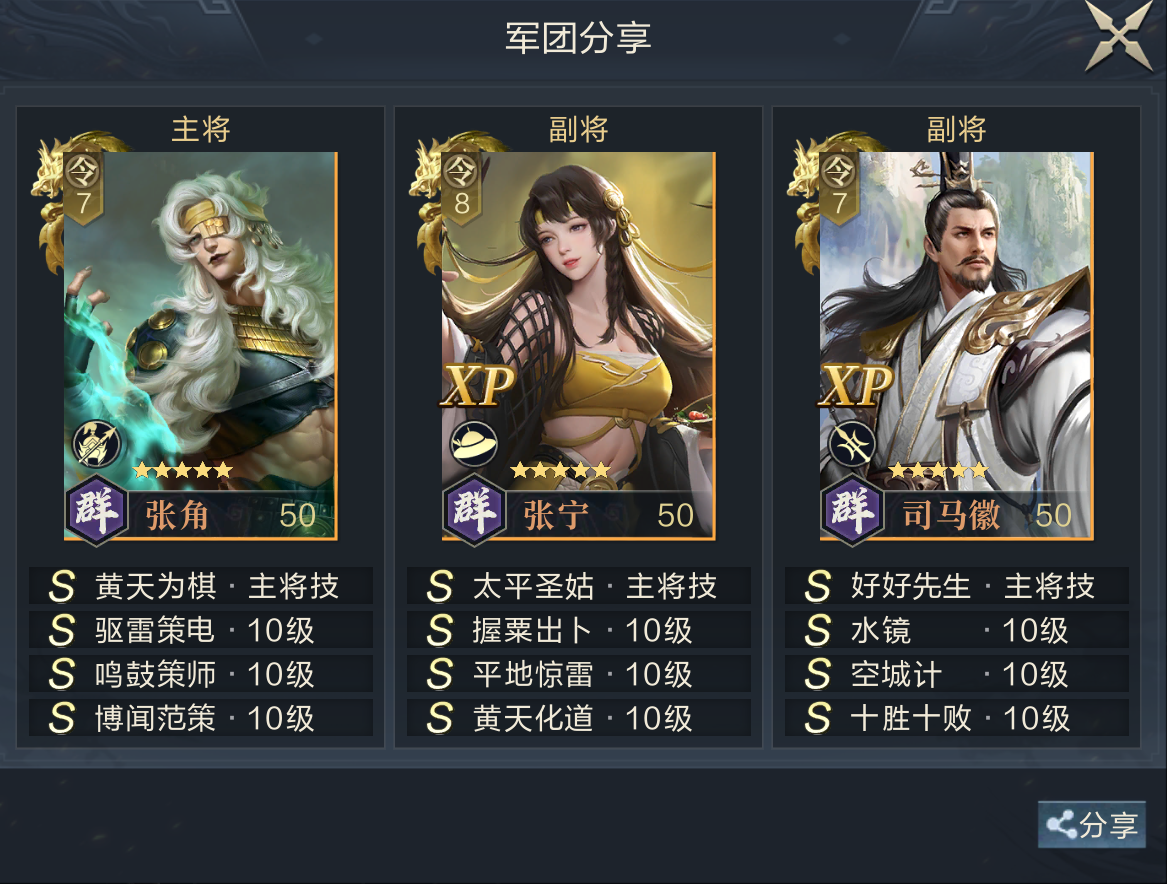
Task: Click the crossed arrows troop icon on 司马徽
Action: (852, 444)
